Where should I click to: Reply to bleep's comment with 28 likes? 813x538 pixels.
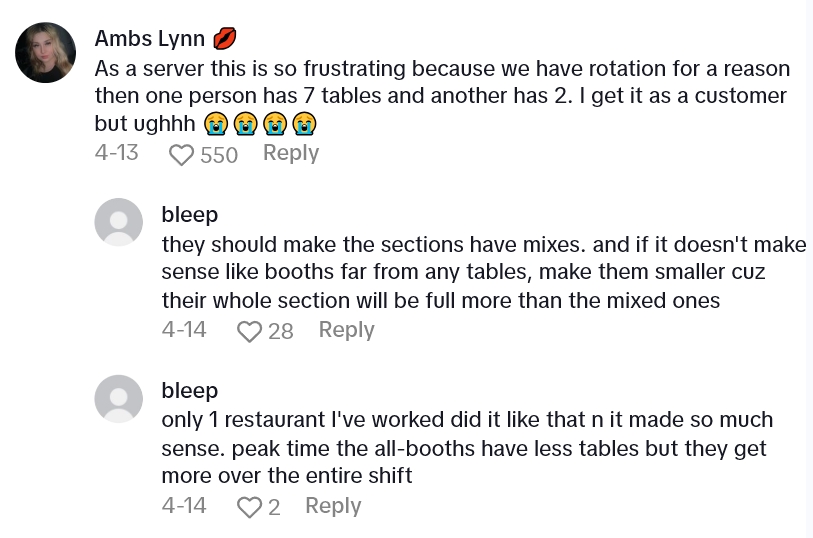point(346,330)
